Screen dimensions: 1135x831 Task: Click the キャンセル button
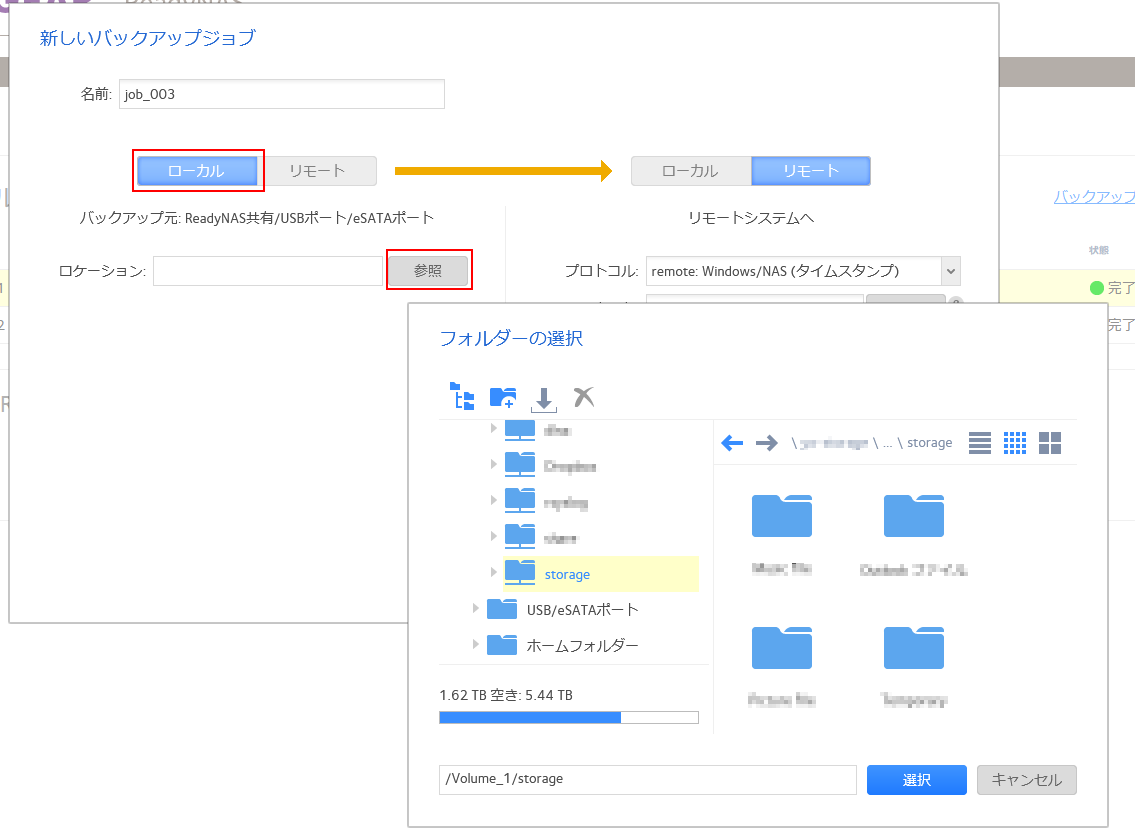1027,780
